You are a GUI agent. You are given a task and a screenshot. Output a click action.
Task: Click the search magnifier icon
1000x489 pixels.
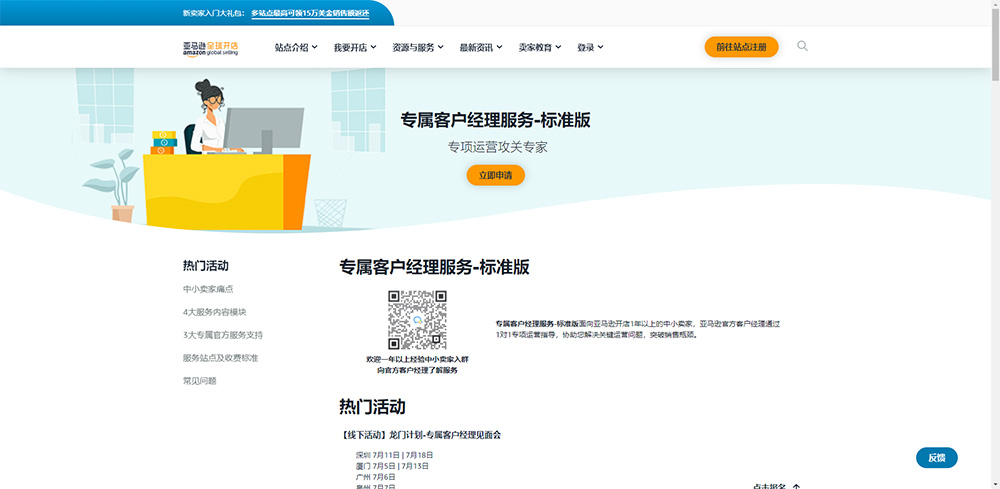pos(802,46)
